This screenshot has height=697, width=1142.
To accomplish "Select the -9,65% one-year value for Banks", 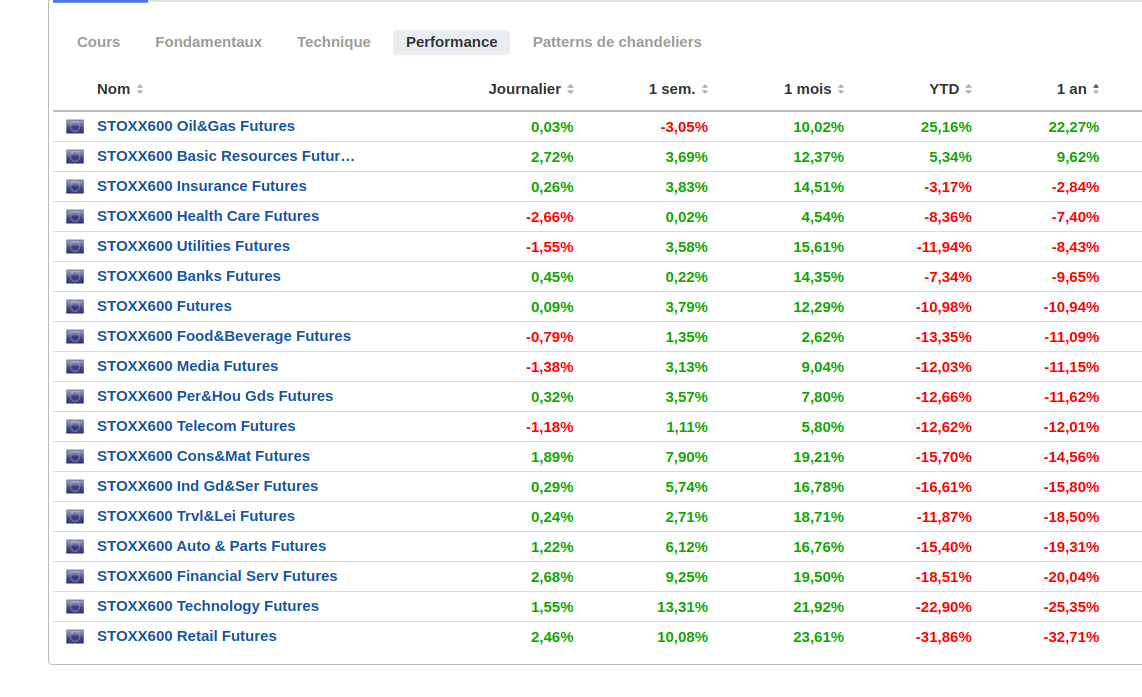I will click(x=1075, y=277).
